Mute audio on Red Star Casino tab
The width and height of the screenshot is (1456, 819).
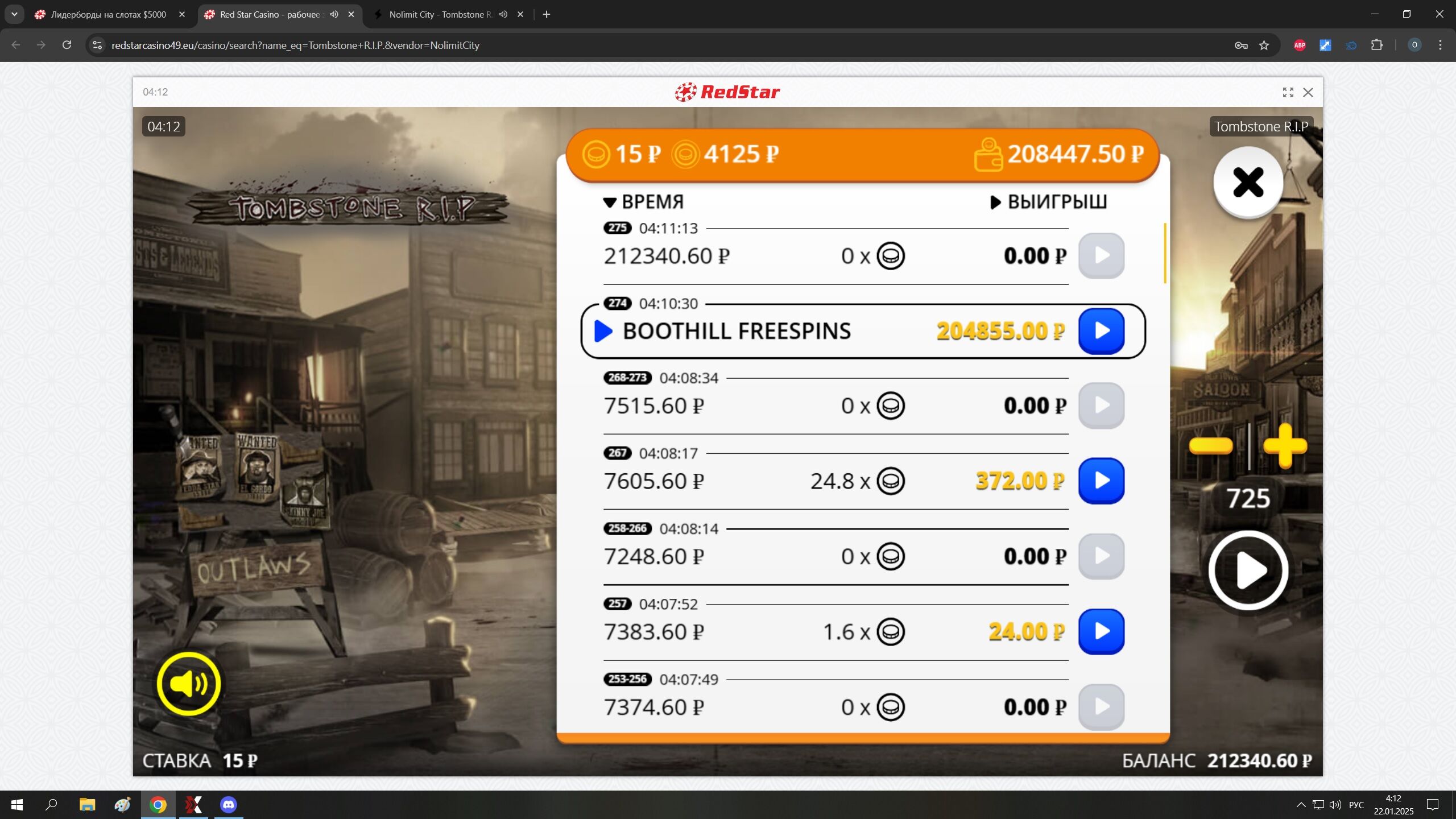[334, 14]
